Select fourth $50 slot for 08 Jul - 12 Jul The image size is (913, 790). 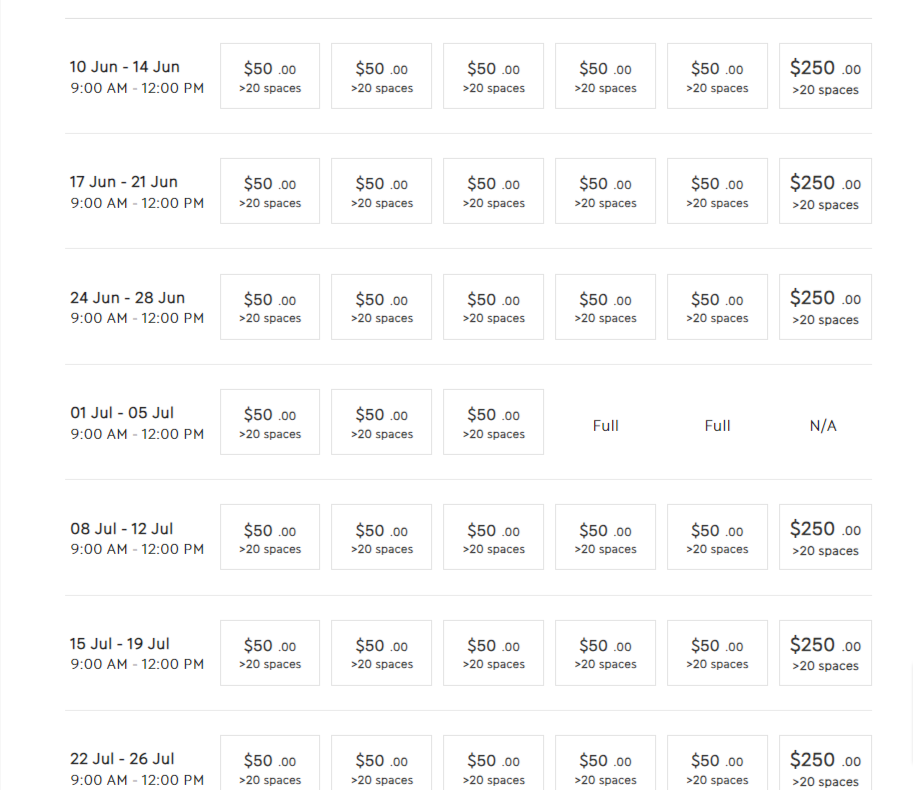pyautogui.click(x=605, y=537)
